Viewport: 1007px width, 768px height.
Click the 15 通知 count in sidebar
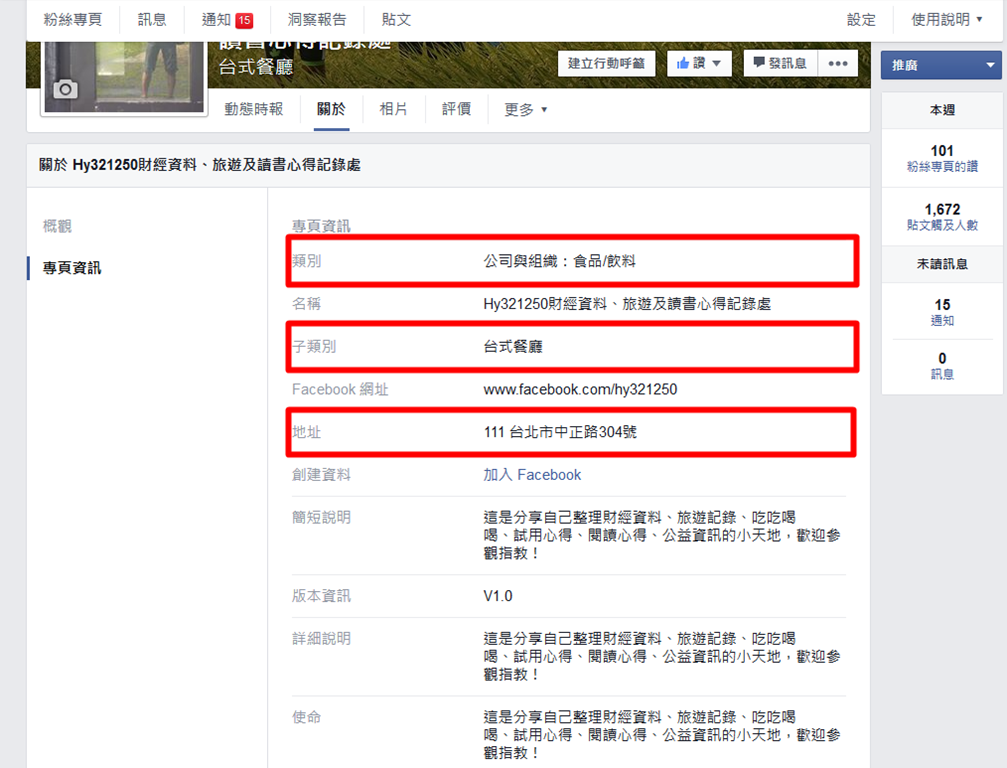[x=942, y=312]
